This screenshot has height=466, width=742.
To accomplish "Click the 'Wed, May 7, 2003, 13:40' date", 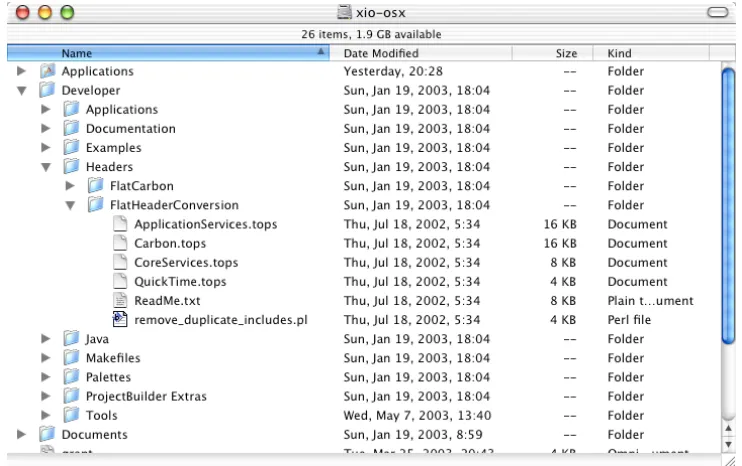I will tap(417, 415).
